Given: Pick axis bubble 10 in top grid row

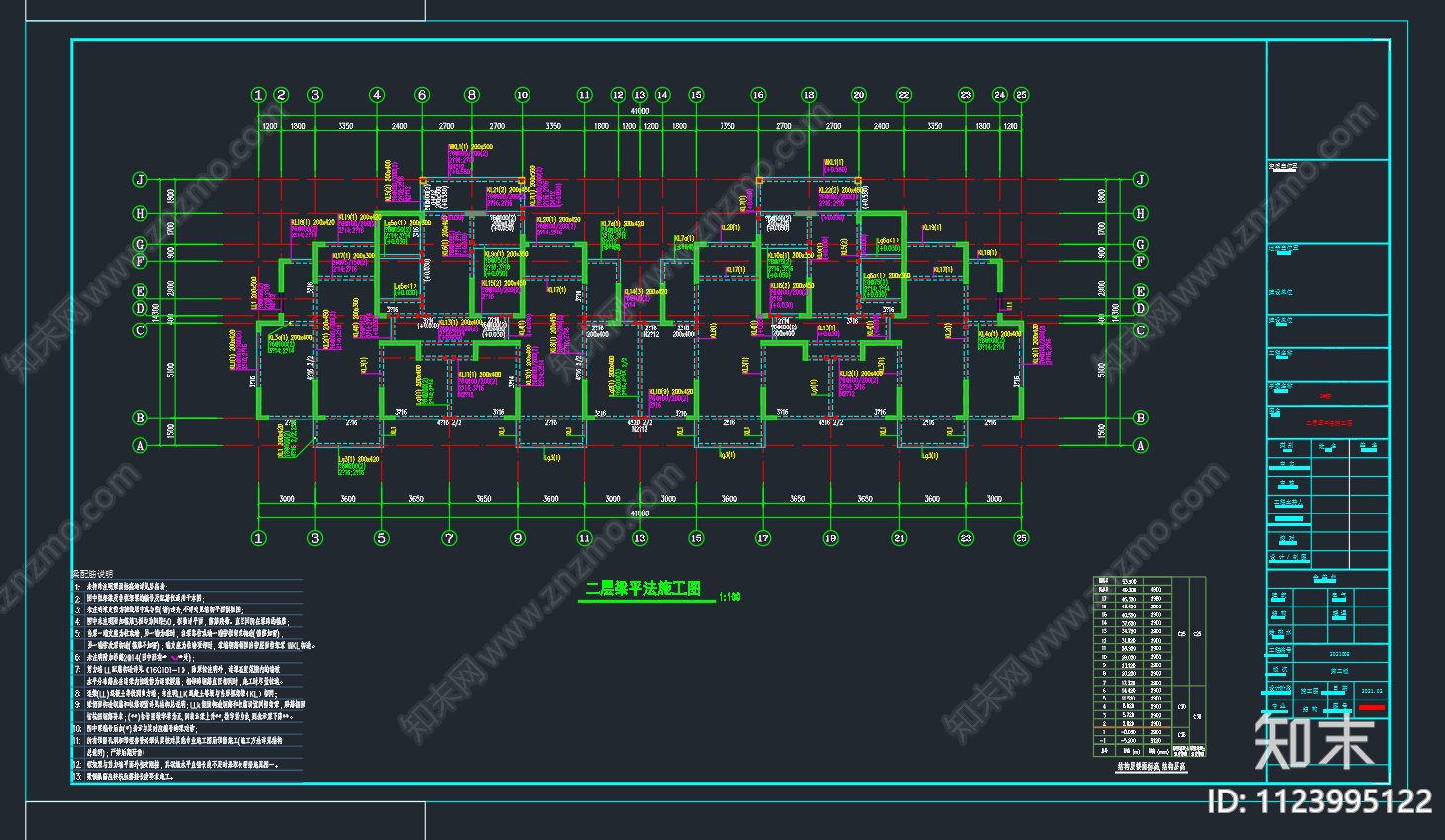Looking at the screenshot, I should pos(522,95).
